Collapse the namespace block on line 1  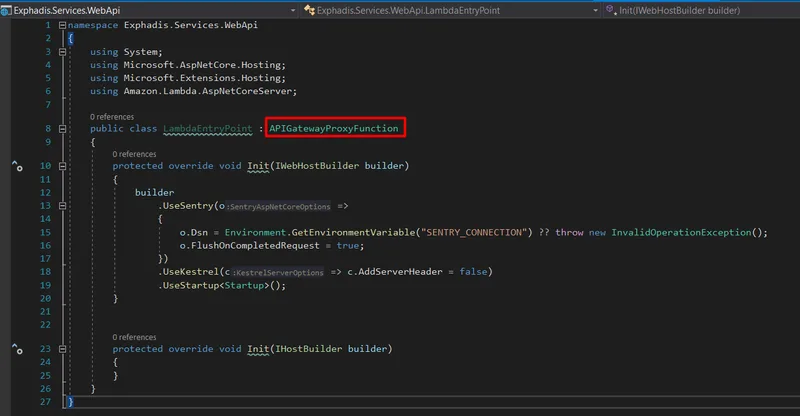pyautogui.click(x=62, y=25)
